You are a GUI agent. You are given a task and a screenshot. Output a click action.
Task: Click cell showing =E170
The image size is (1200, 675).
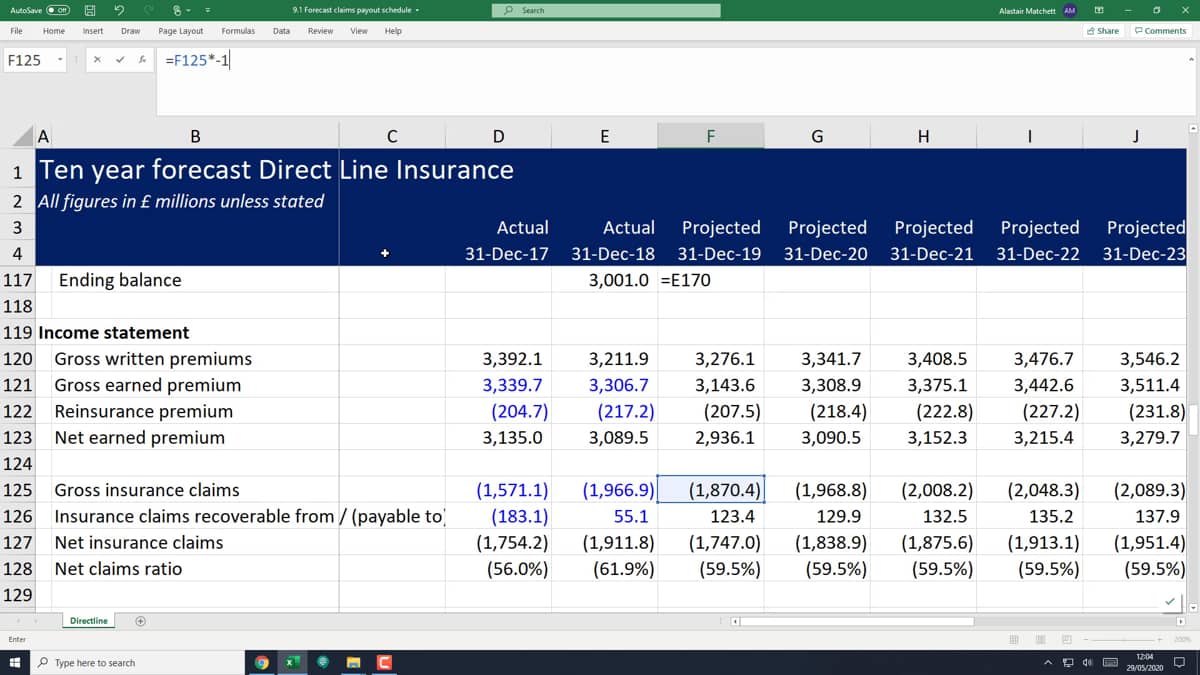click(x=711, y=280)
